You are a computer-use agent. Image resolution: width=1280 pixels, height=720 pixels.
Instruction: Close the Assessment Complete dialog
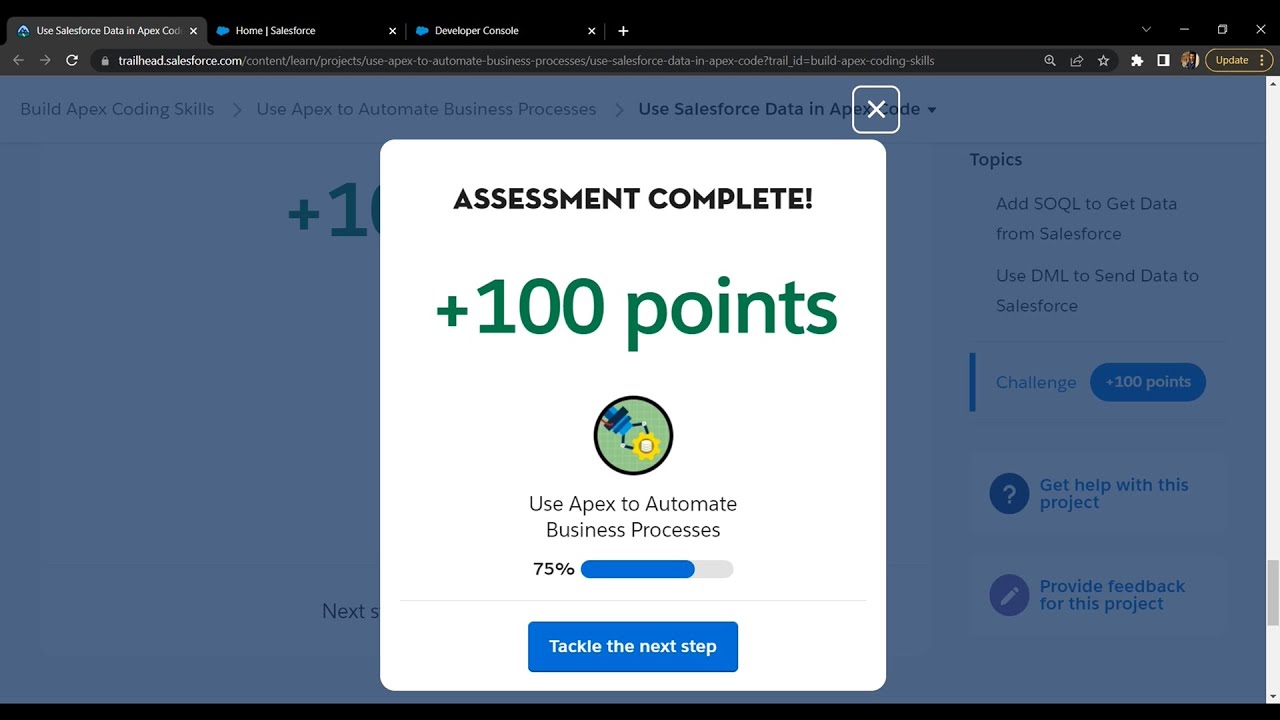(x=876, y=109)
